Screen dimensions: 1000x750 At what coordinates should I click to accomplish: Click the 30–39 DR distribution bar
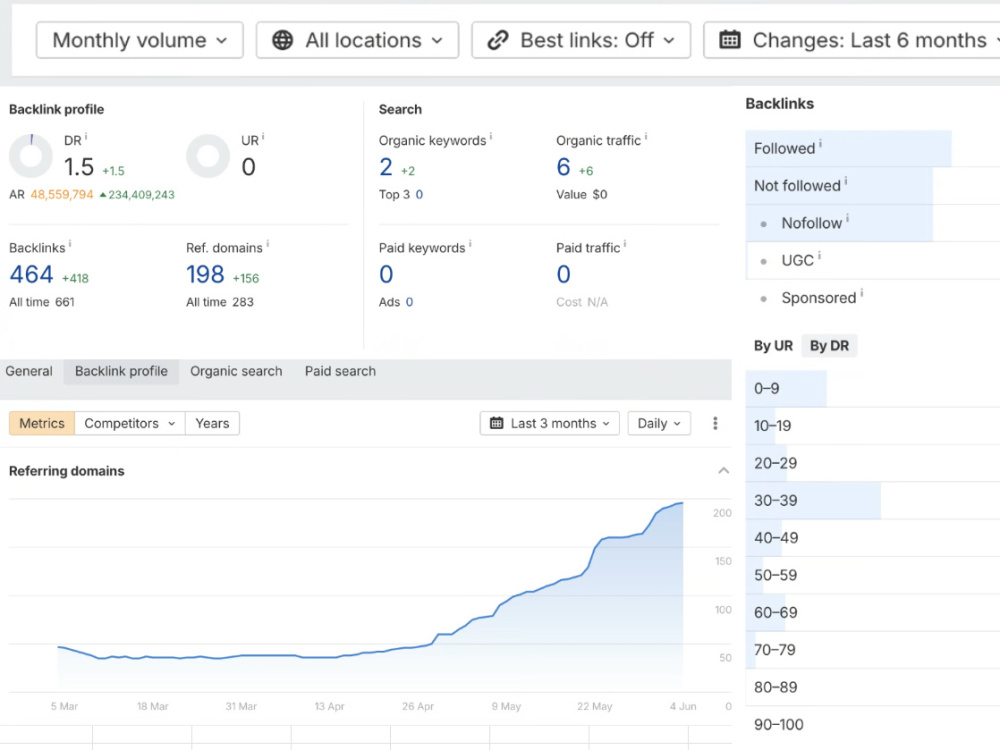tap(813, 501)
